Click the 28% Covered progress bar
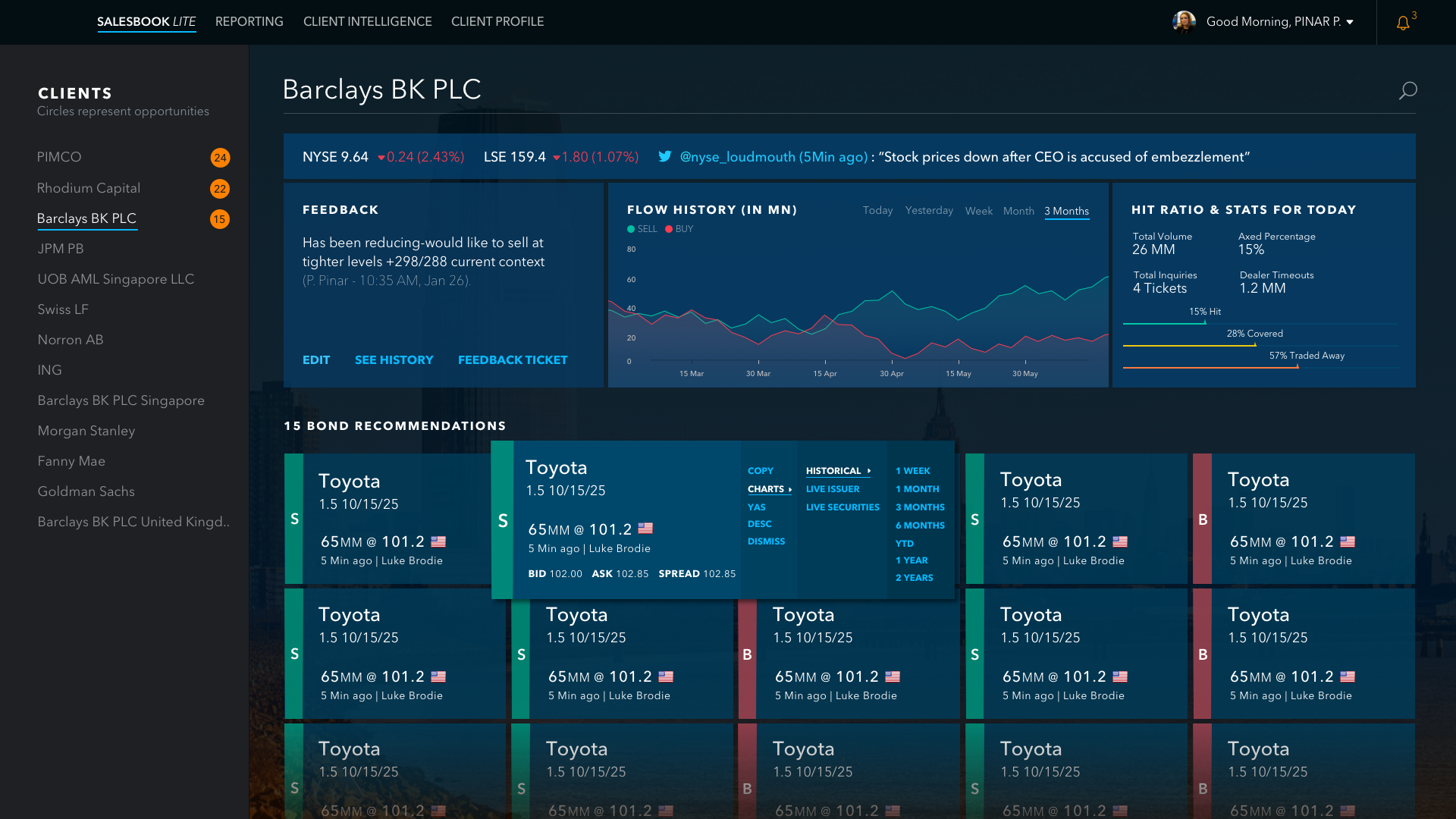The image size is (1456, 819). click(x=1260, y=345)
